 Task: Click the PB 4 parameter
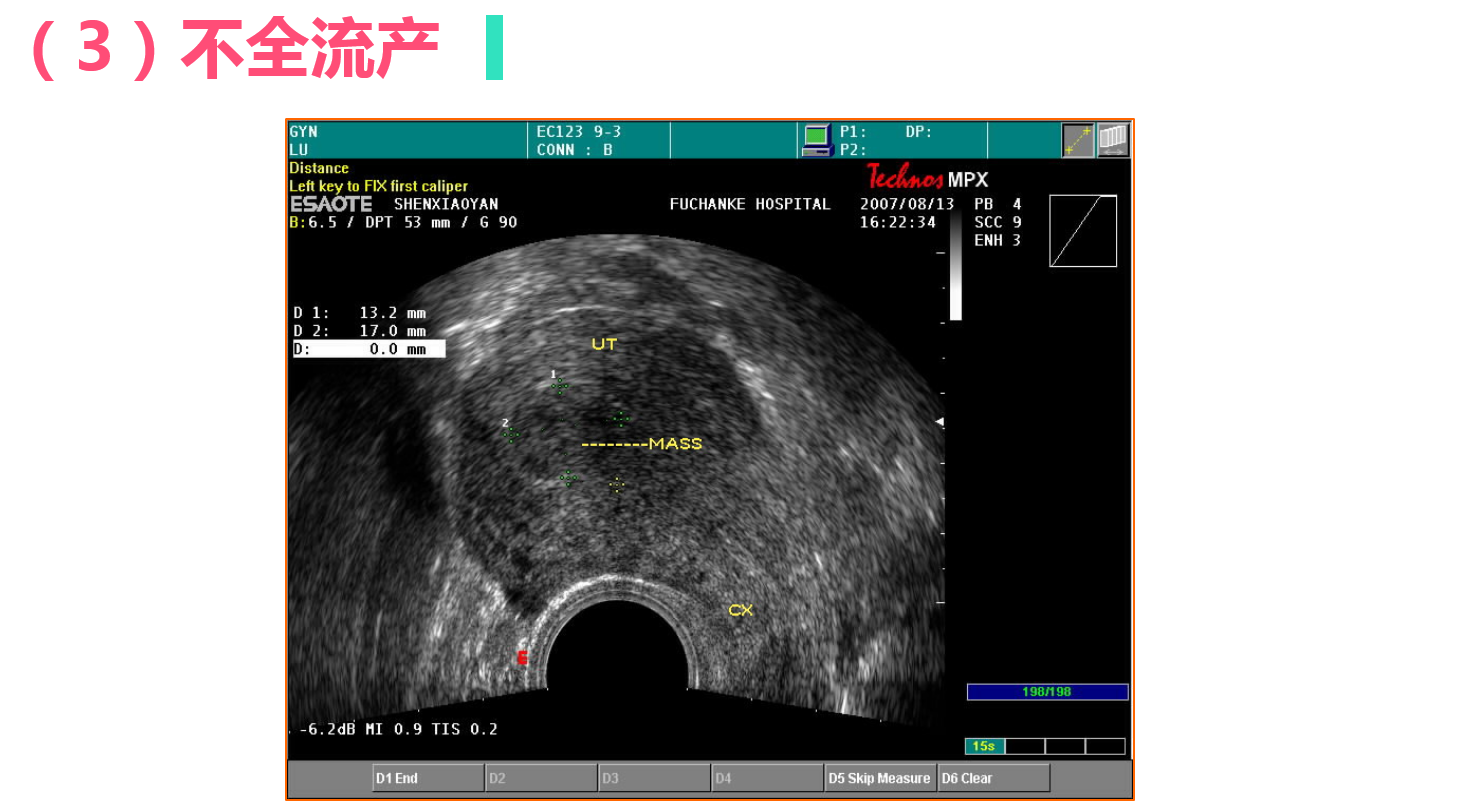(x=998, y=204)
